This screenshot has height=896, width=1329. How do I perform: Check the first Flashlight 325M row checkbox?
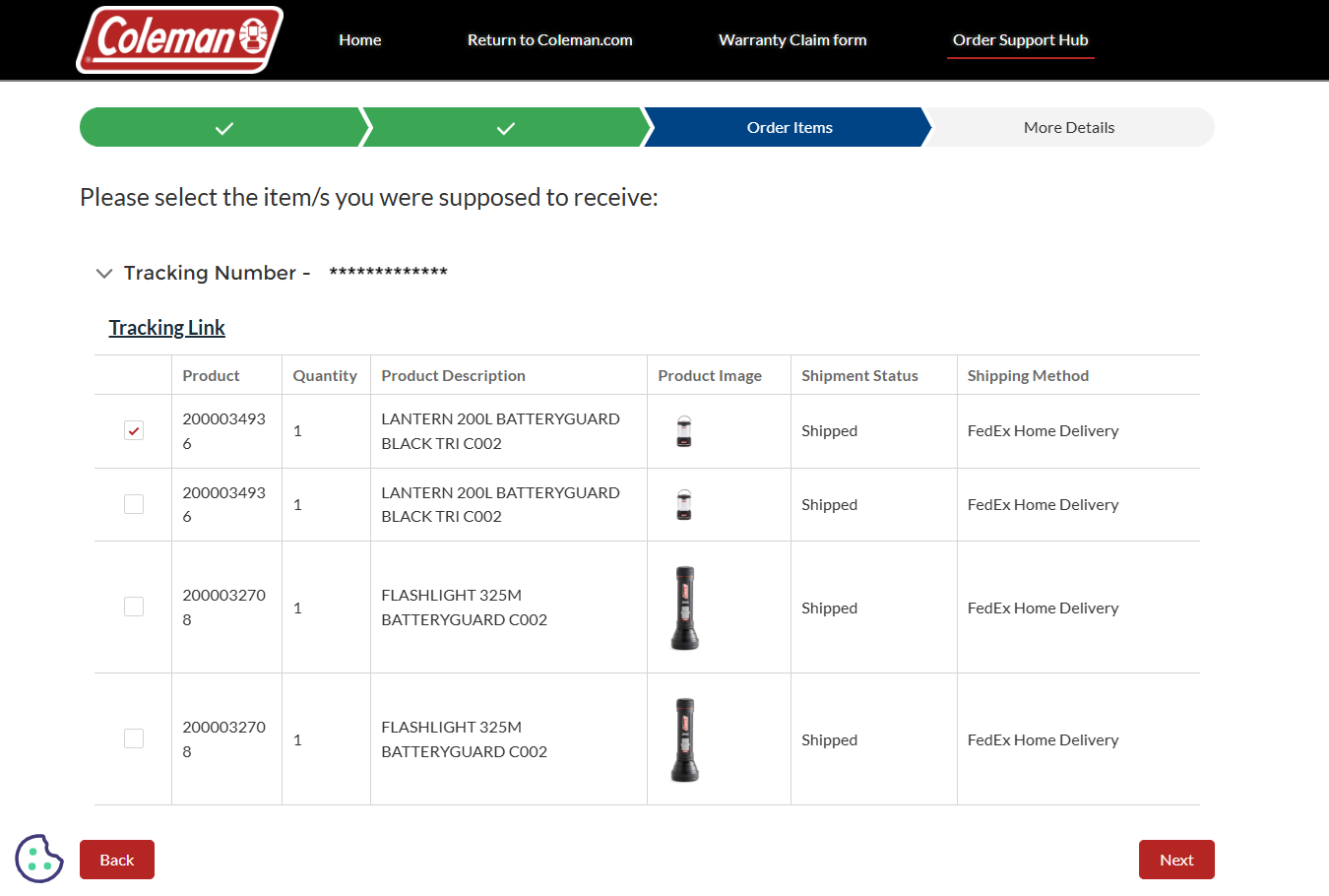tap(134, 607)
